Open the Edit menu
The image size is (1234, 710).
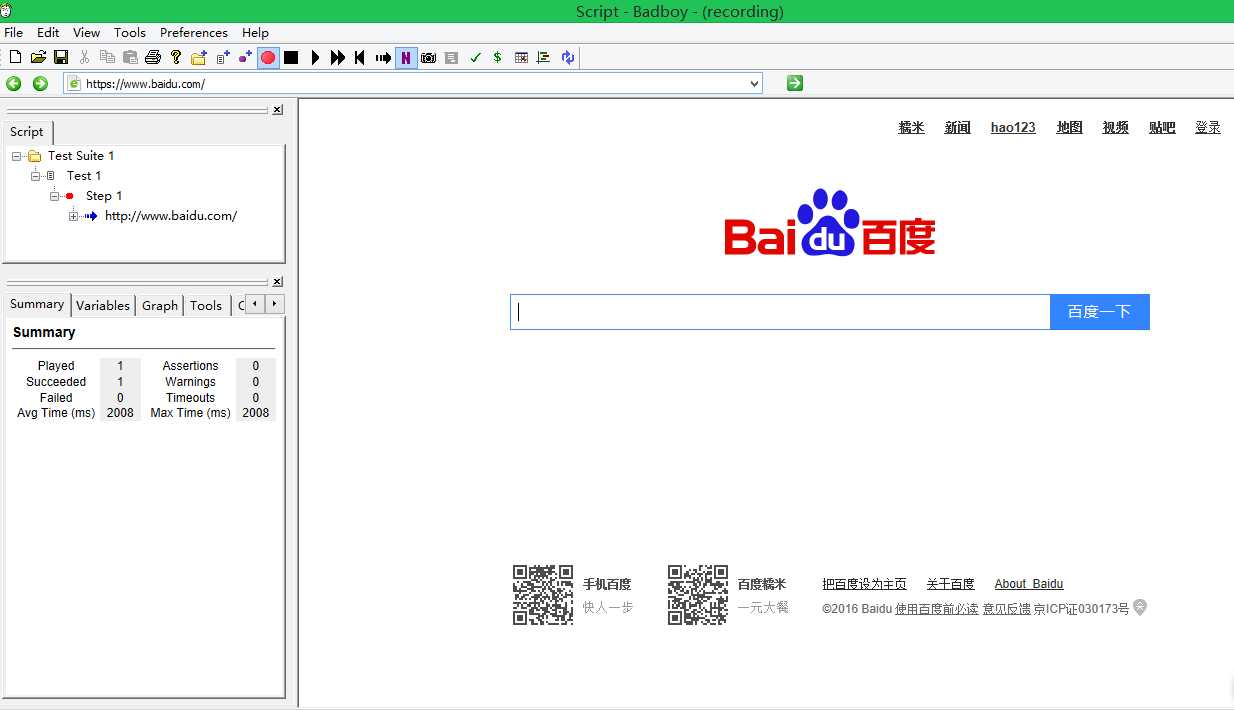[x=48, y=33]
